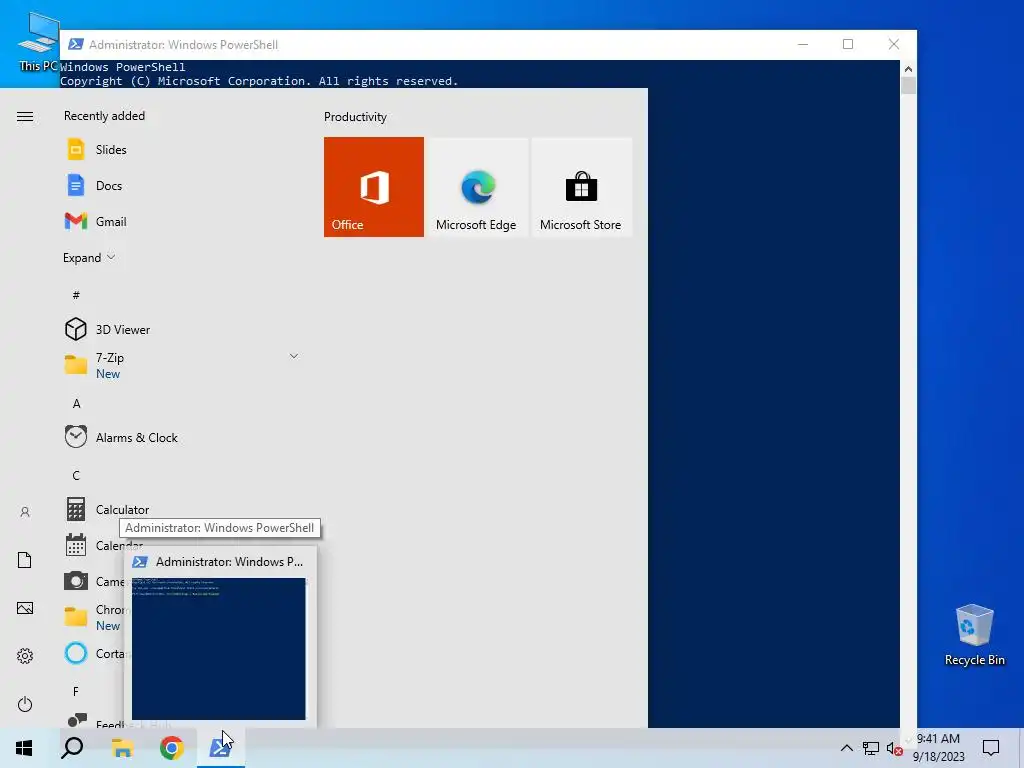
Task: Click the 'C' letter group header
Action: click(x=76, y=475)
